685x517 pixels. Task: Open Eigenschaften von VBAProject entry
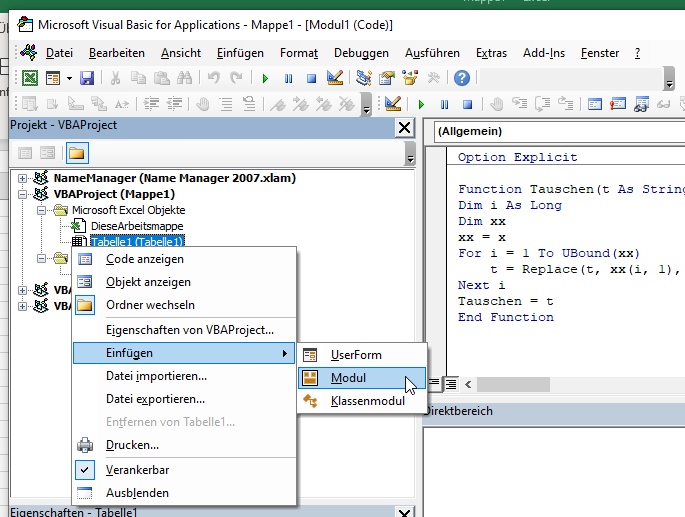tap(184, 330)
